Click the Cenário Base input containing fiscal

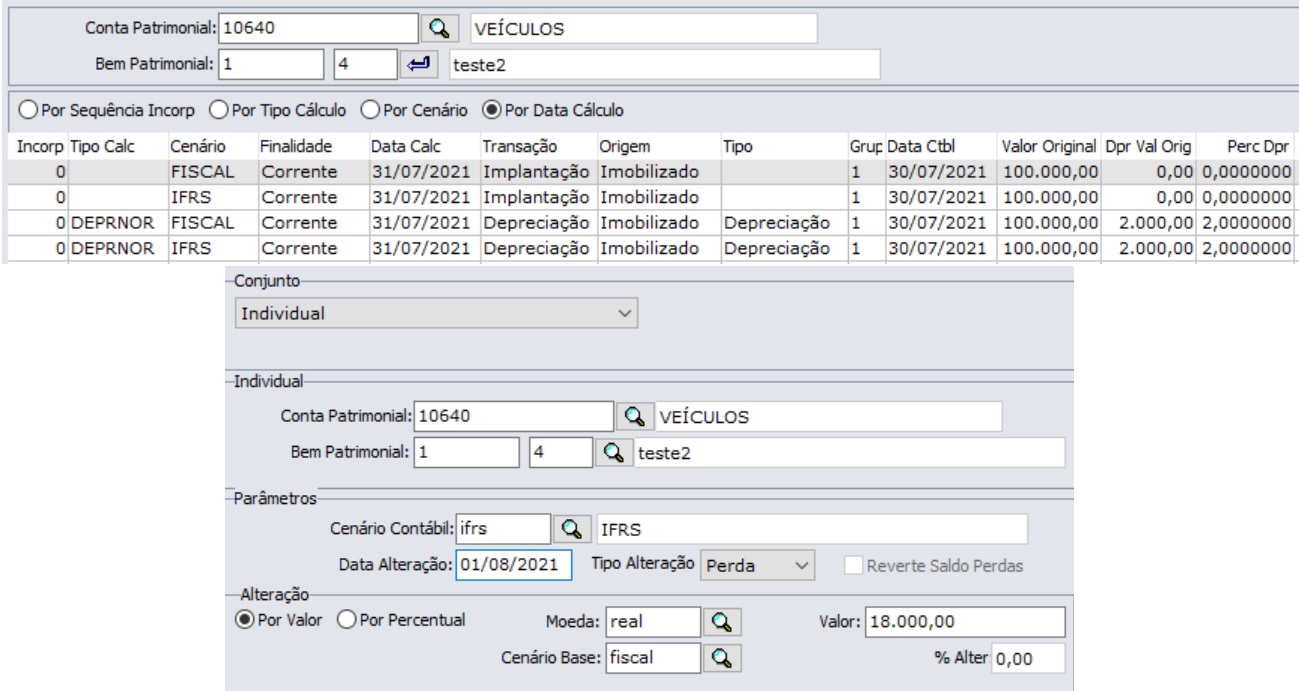[x=651, y=657]
